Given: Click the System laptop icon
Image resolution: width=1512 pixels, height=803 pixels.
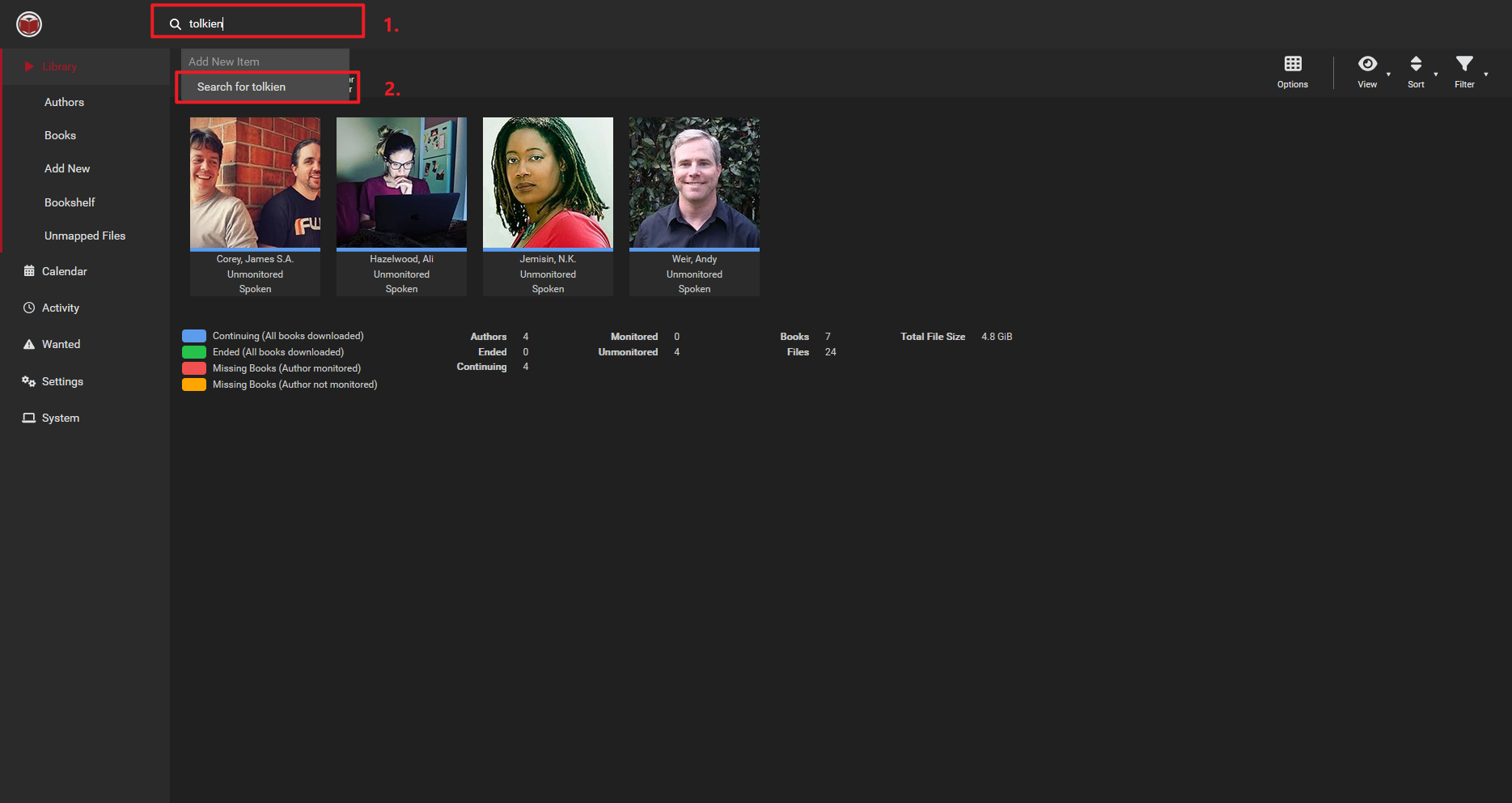Looking at the screenshot, I should pos(29,418).
